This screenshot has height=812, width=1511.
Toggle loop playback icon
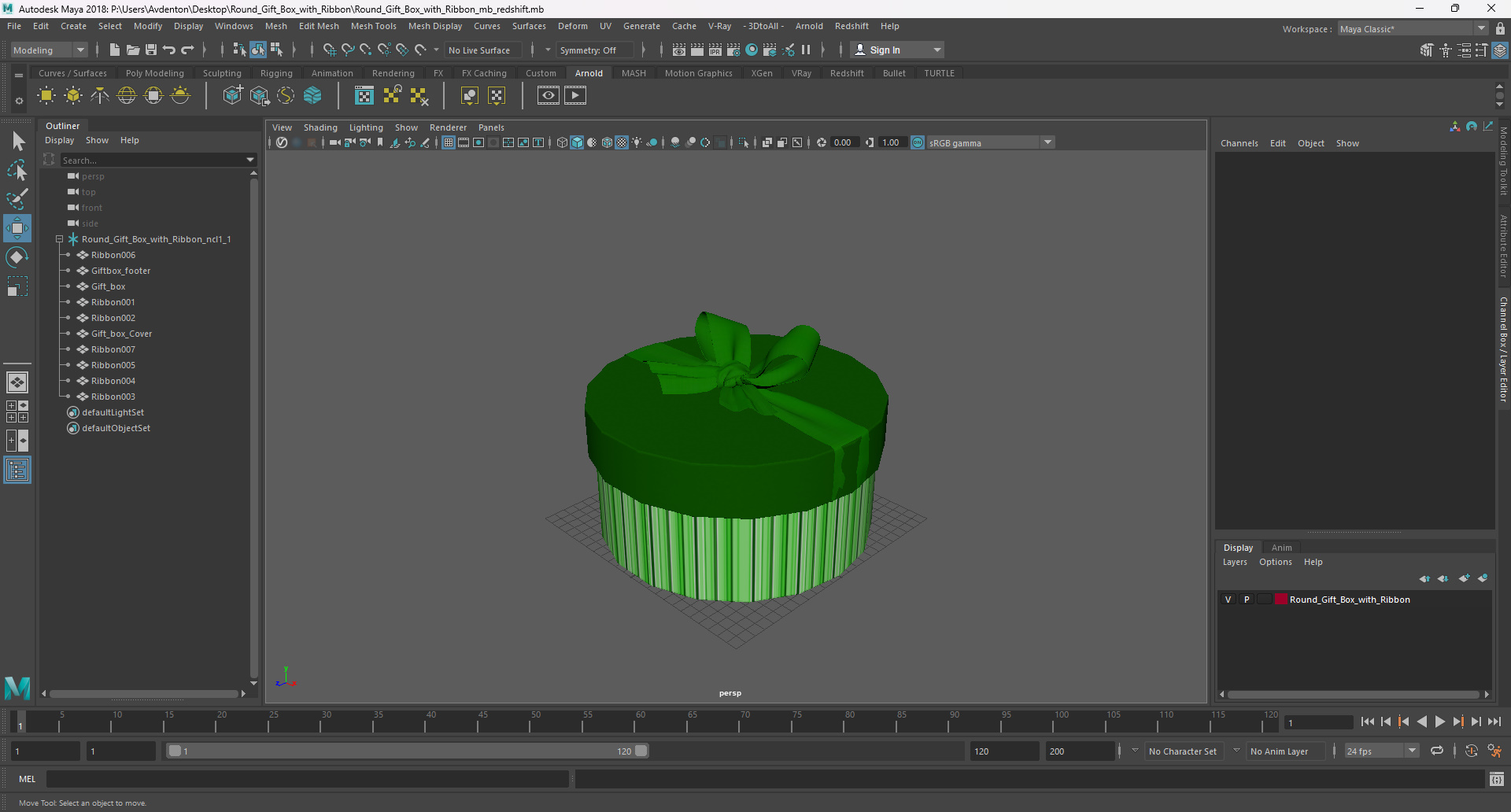1437,751
